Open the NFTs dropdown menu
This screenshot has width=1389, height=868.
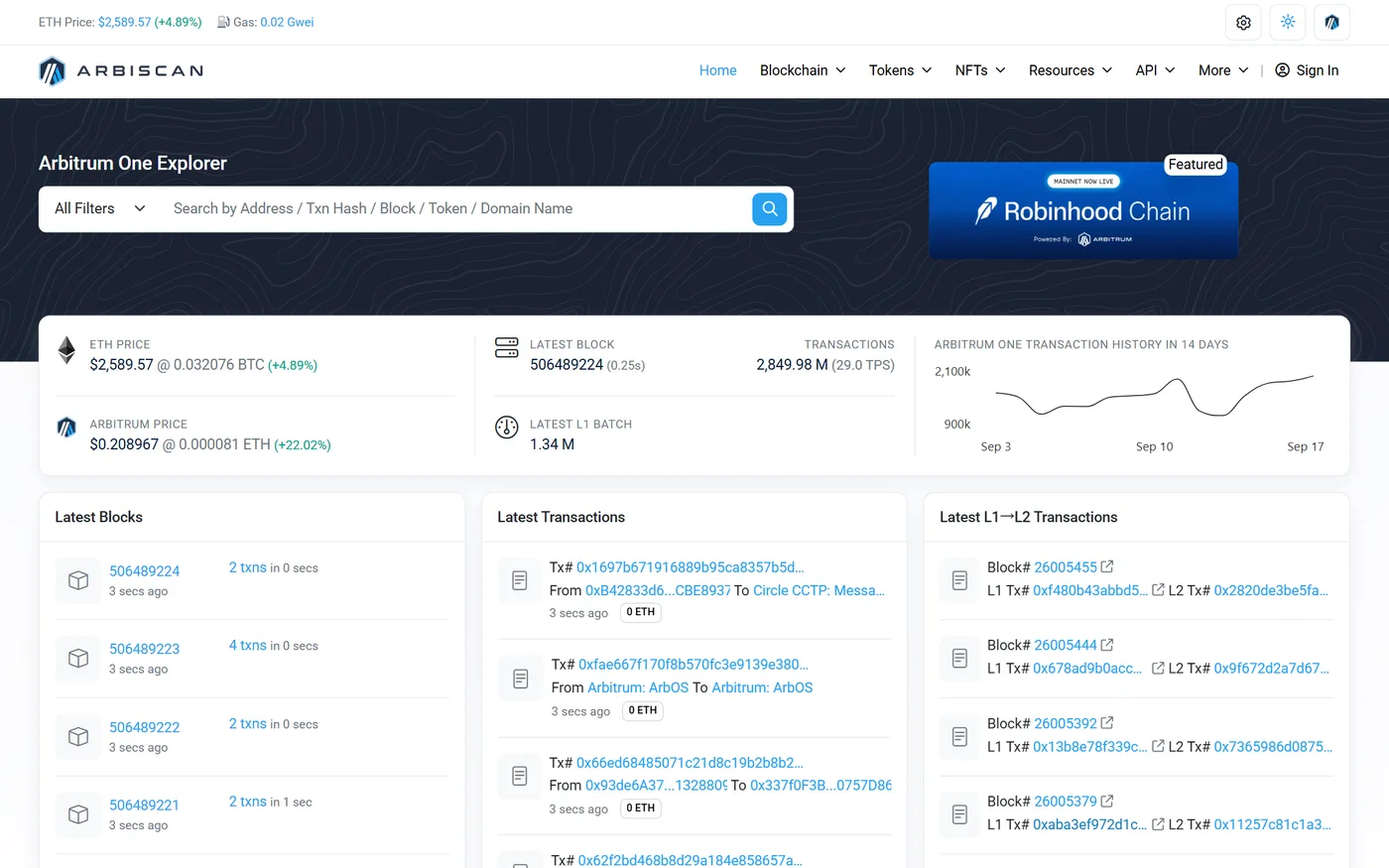coord(980,70)
